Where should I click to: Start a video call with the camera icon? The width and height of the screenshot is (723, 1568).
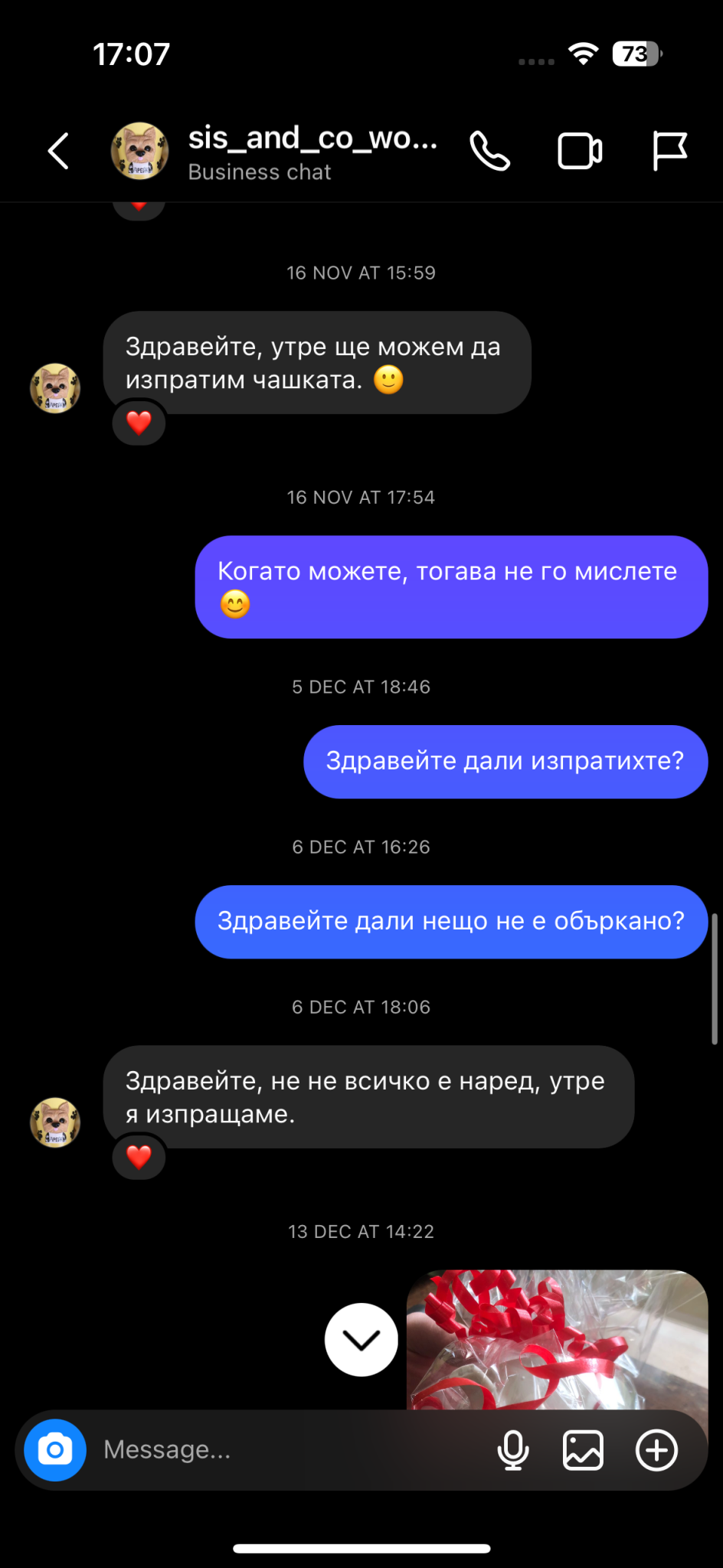[x=580, y=151]
